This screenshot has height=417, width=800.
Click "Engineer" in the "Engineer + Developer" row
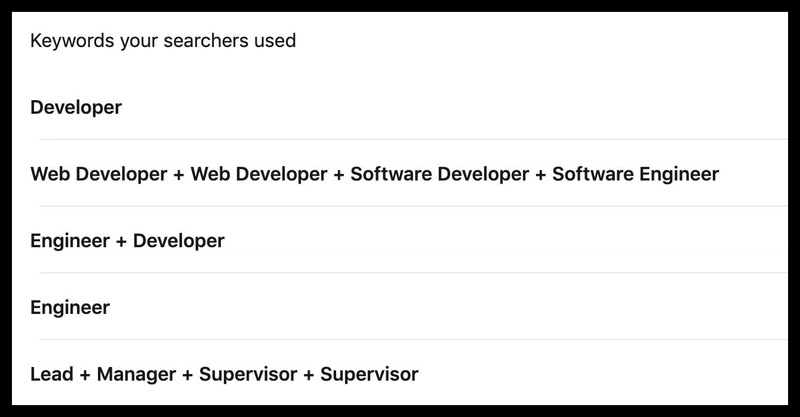[x=70, y=241]
